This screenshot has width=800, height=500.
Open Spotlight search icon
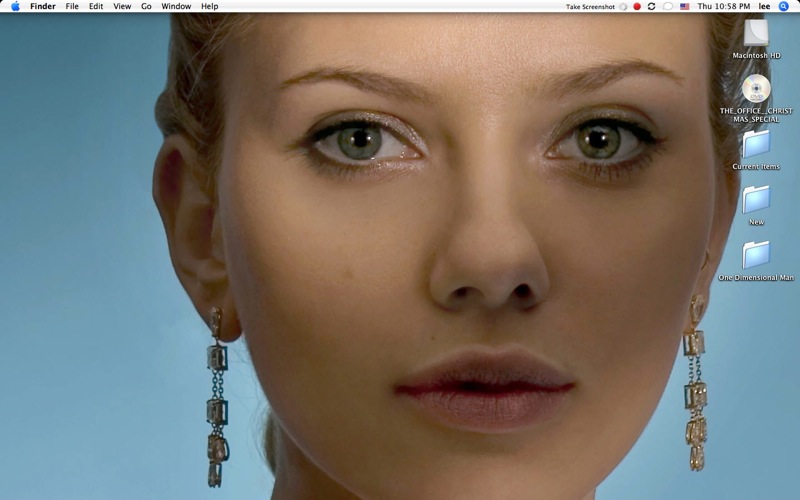[784, 6]
